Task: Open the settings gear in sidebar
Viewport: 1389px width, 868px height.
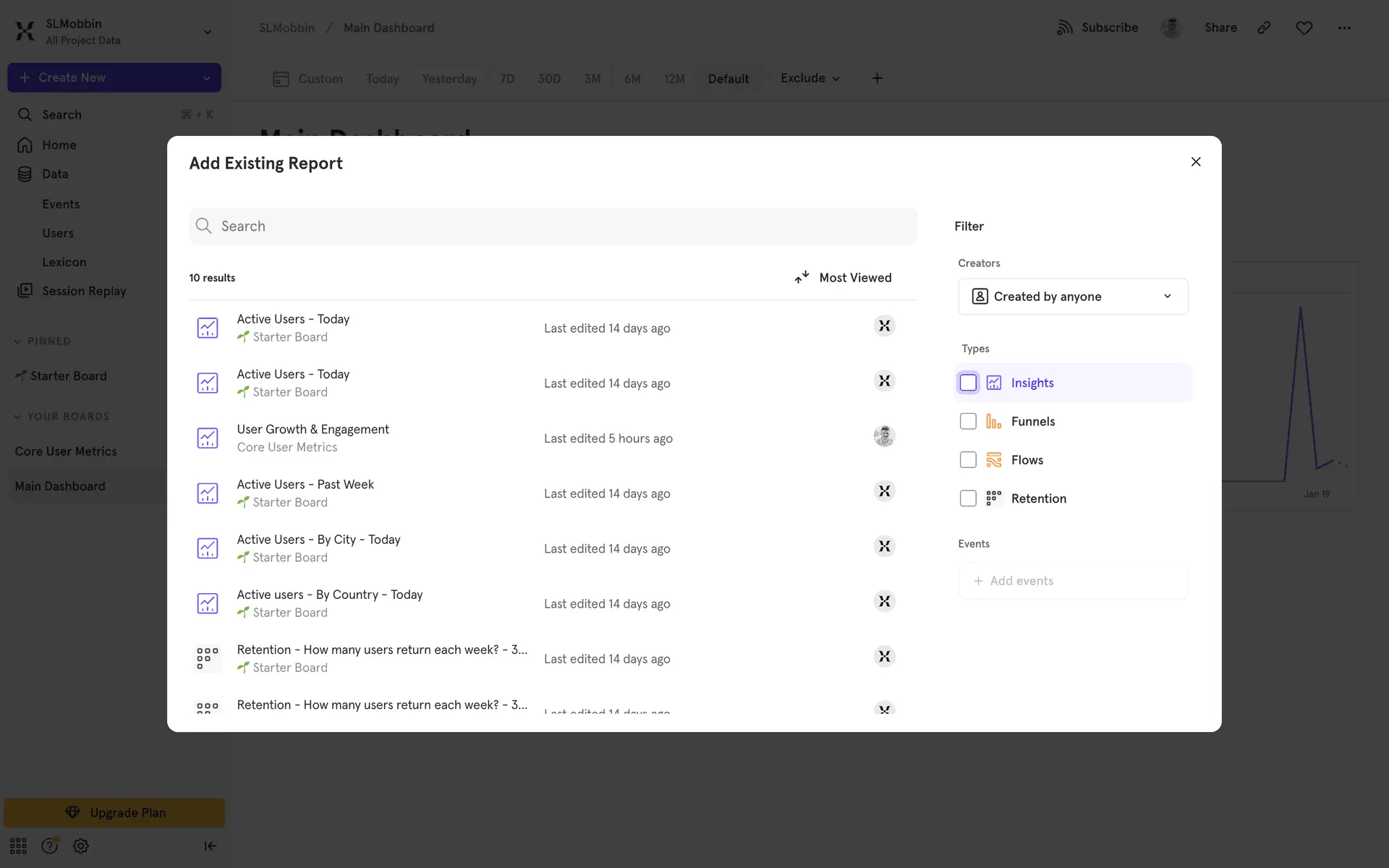Action: [x=81, y=846]
